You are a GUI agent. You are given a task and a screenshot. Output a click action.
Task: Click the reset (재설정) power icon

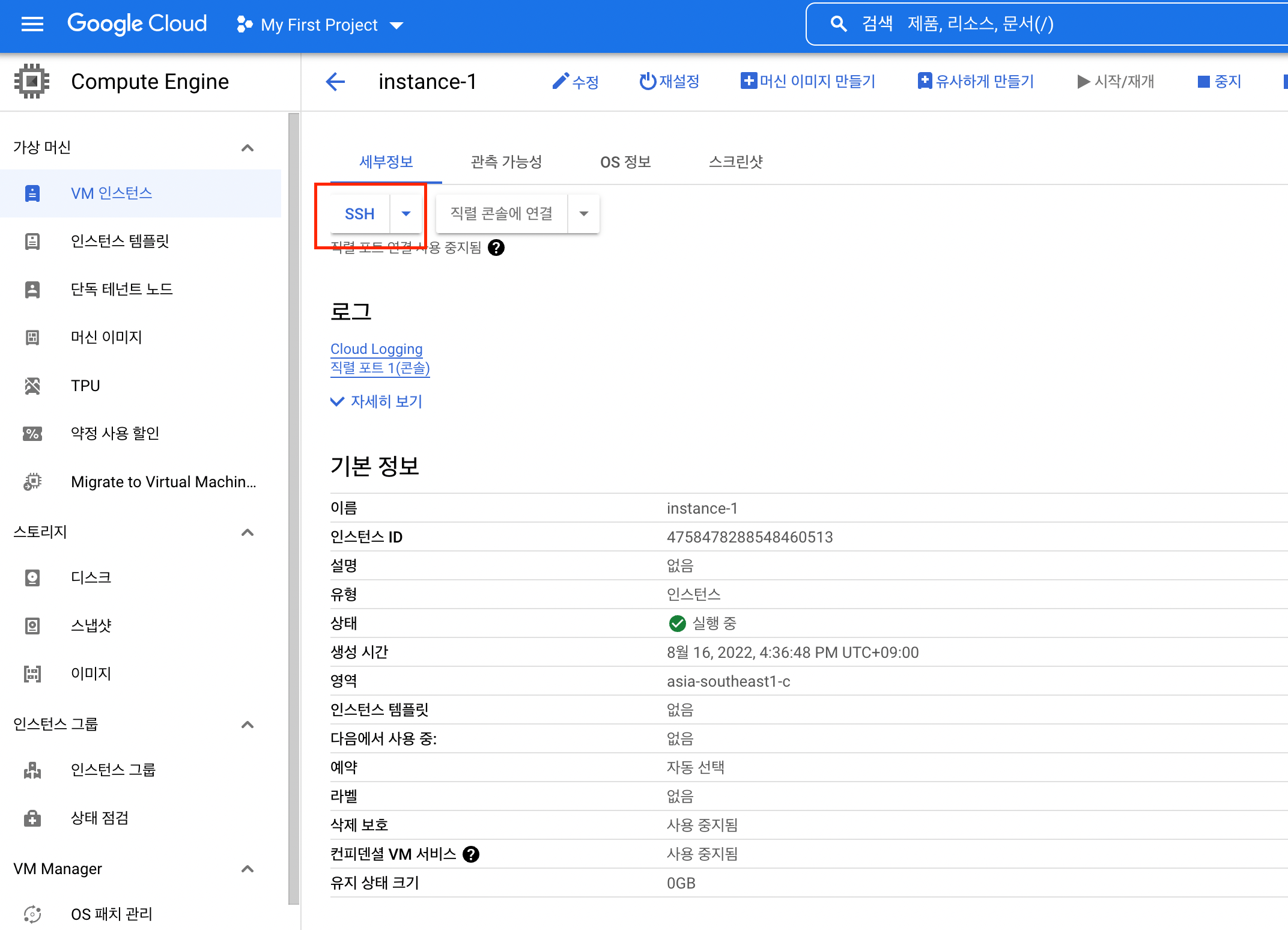click(x=647, y=81)
